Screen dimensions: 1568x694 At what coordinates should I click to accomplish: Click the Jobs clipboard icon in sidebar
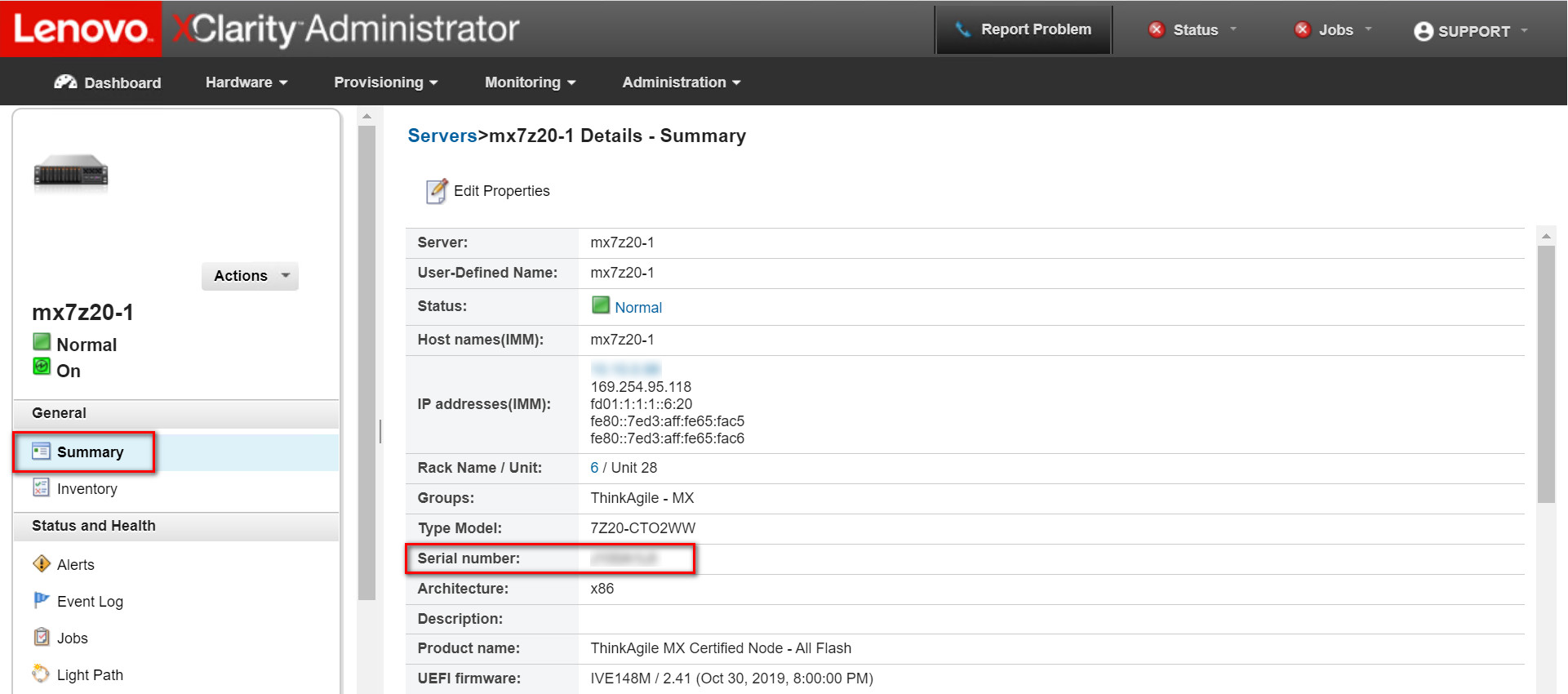42,637
